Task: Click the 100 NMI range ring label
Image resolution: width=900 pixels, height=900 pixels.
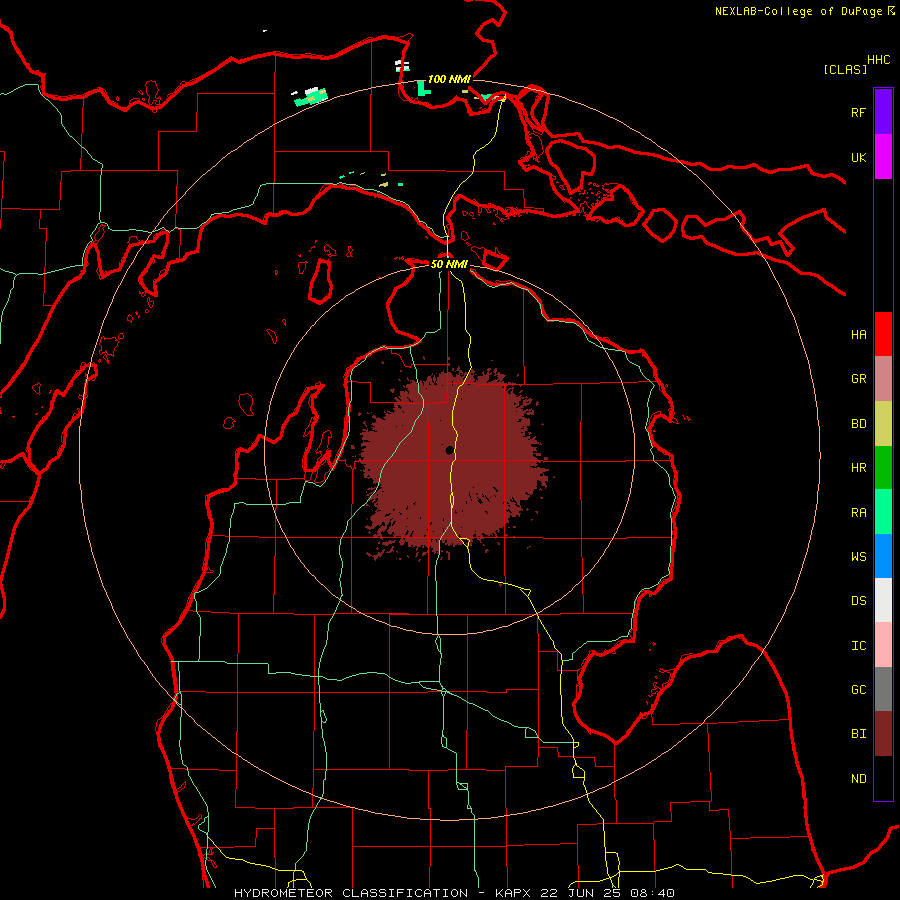Action: pos(449,79)
